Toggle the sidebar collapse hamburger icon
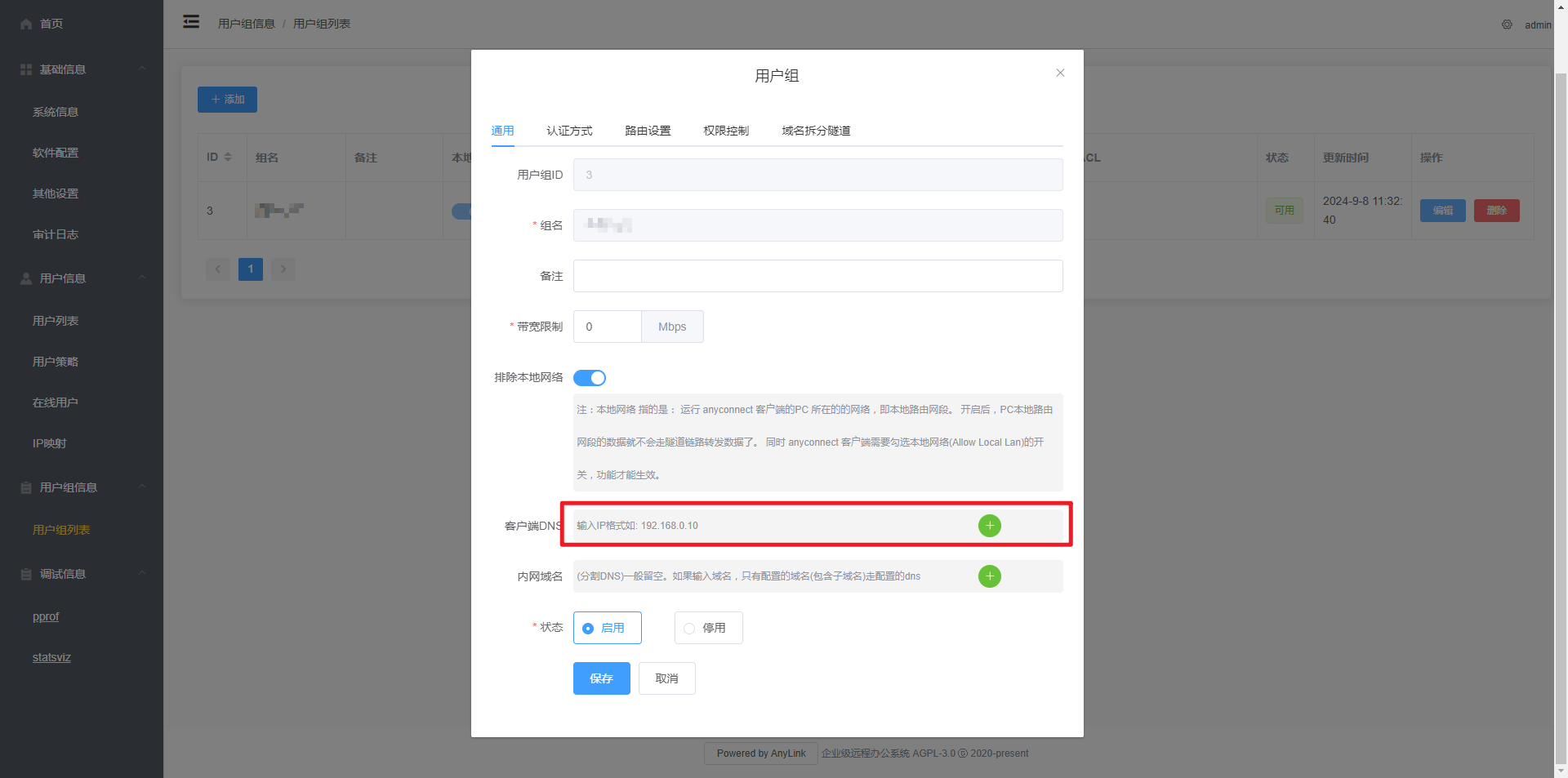This screenshot has height=778, width=1568. click(191, 22)
